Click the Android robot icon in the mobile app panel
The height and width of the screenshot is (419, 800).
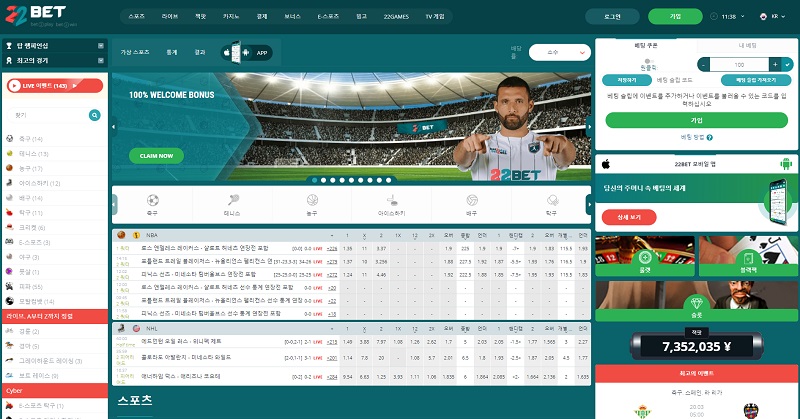786,164
